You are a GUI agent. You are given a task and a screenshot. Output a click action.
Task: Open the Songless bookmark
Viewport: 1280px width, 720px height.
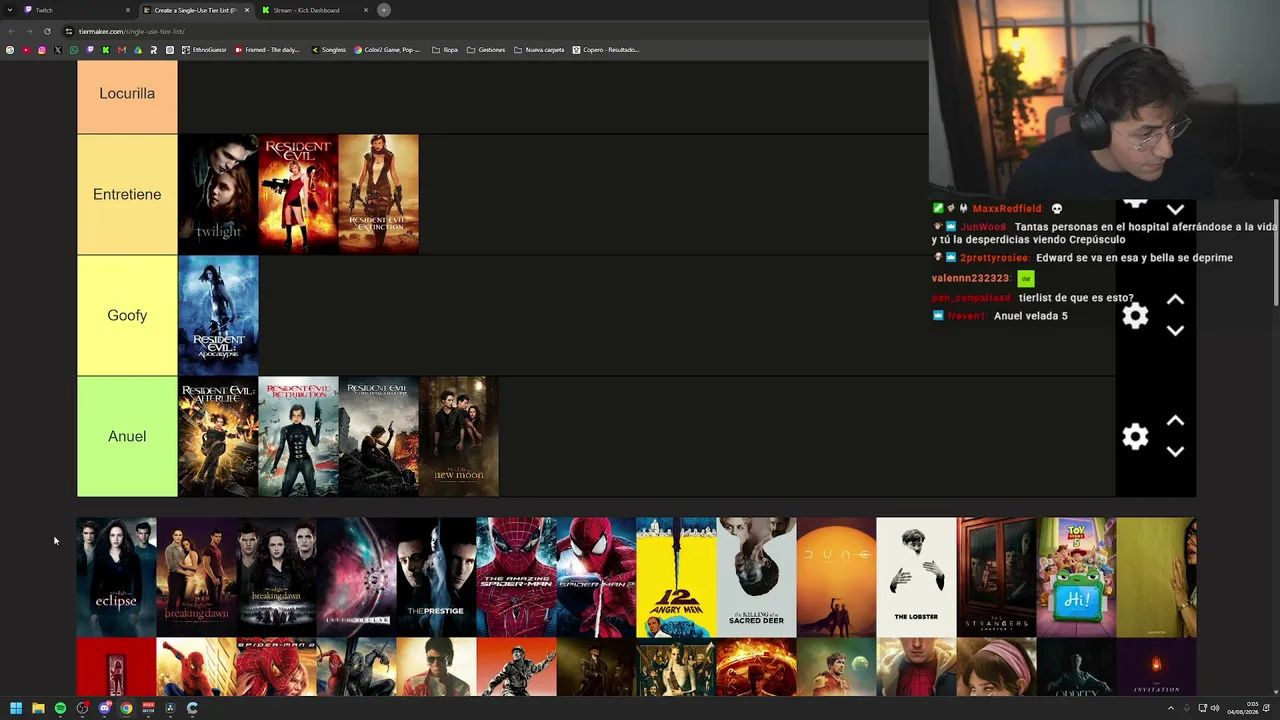[329, 50]
